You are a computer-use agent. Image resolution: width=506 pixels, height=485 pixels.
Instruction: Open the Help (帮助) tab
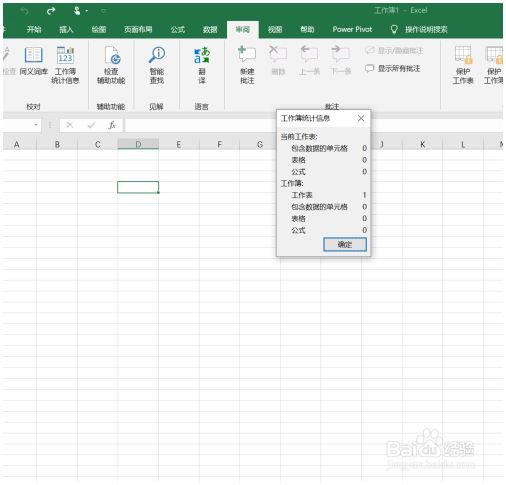click(x=307, y=29)
